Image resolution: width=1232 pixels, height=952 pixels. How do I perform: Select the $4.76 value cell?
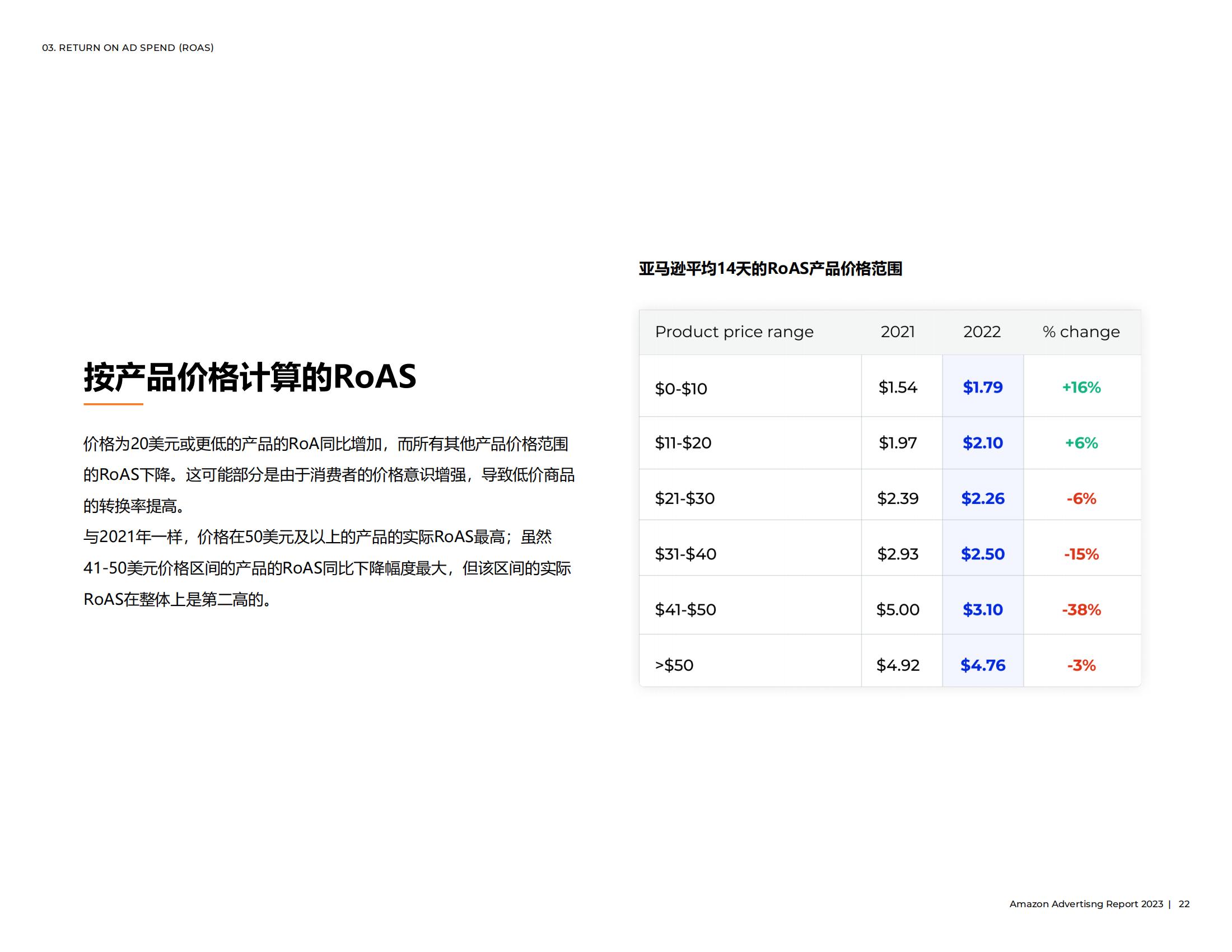pos(983,665)
